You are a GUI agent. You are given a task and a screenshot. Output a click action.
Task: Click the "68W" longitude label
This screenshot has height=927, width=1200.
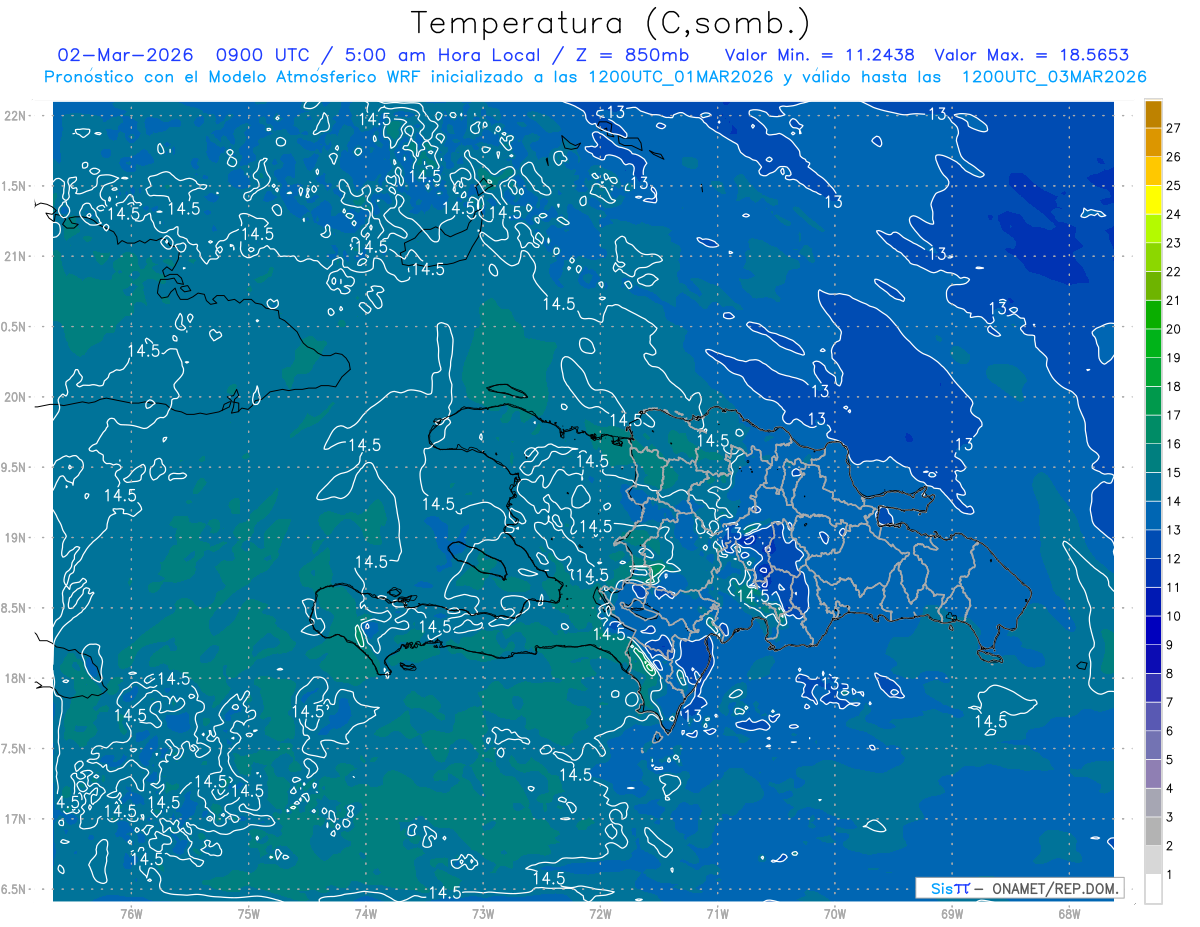(1069, 914)
